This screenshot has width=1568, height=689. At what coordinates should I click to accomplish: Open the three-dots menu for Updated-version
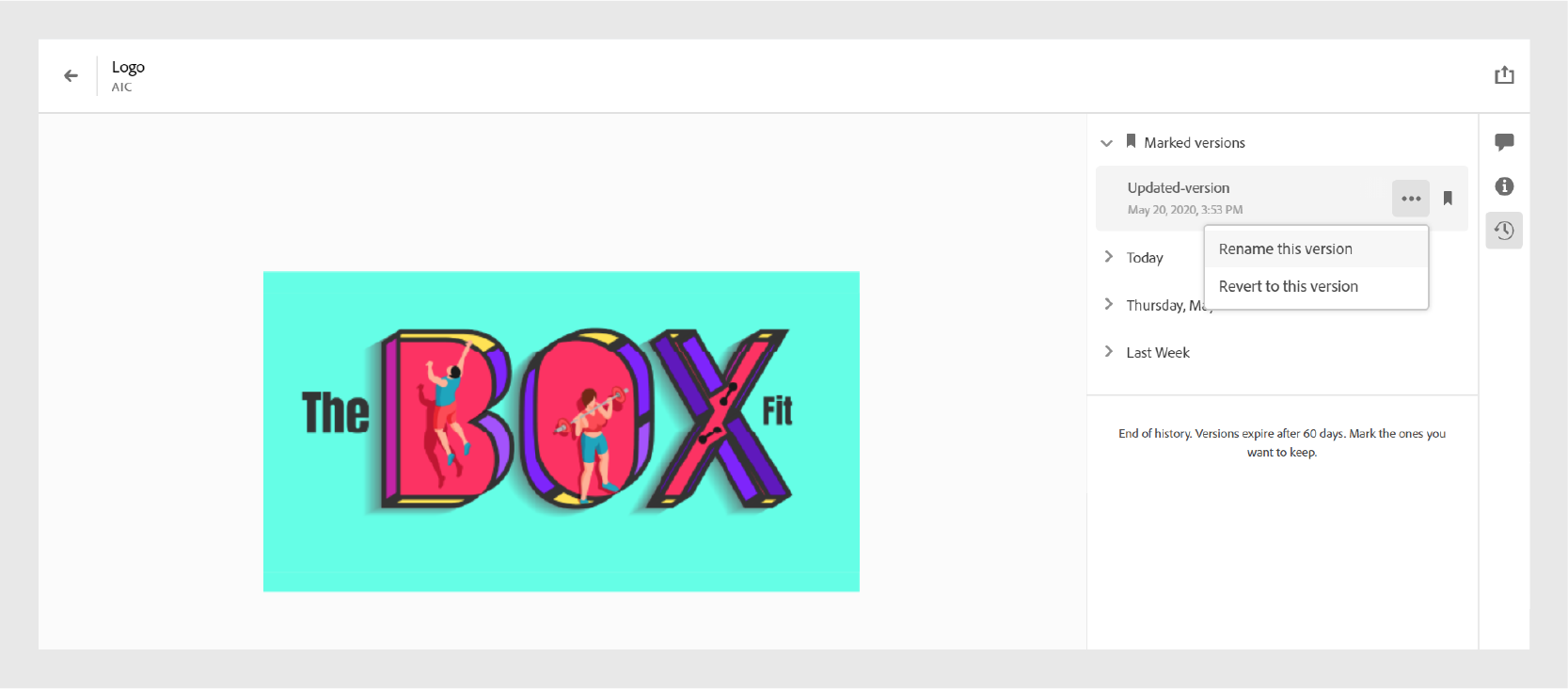pyautogui.click(x=1411, y=199)
